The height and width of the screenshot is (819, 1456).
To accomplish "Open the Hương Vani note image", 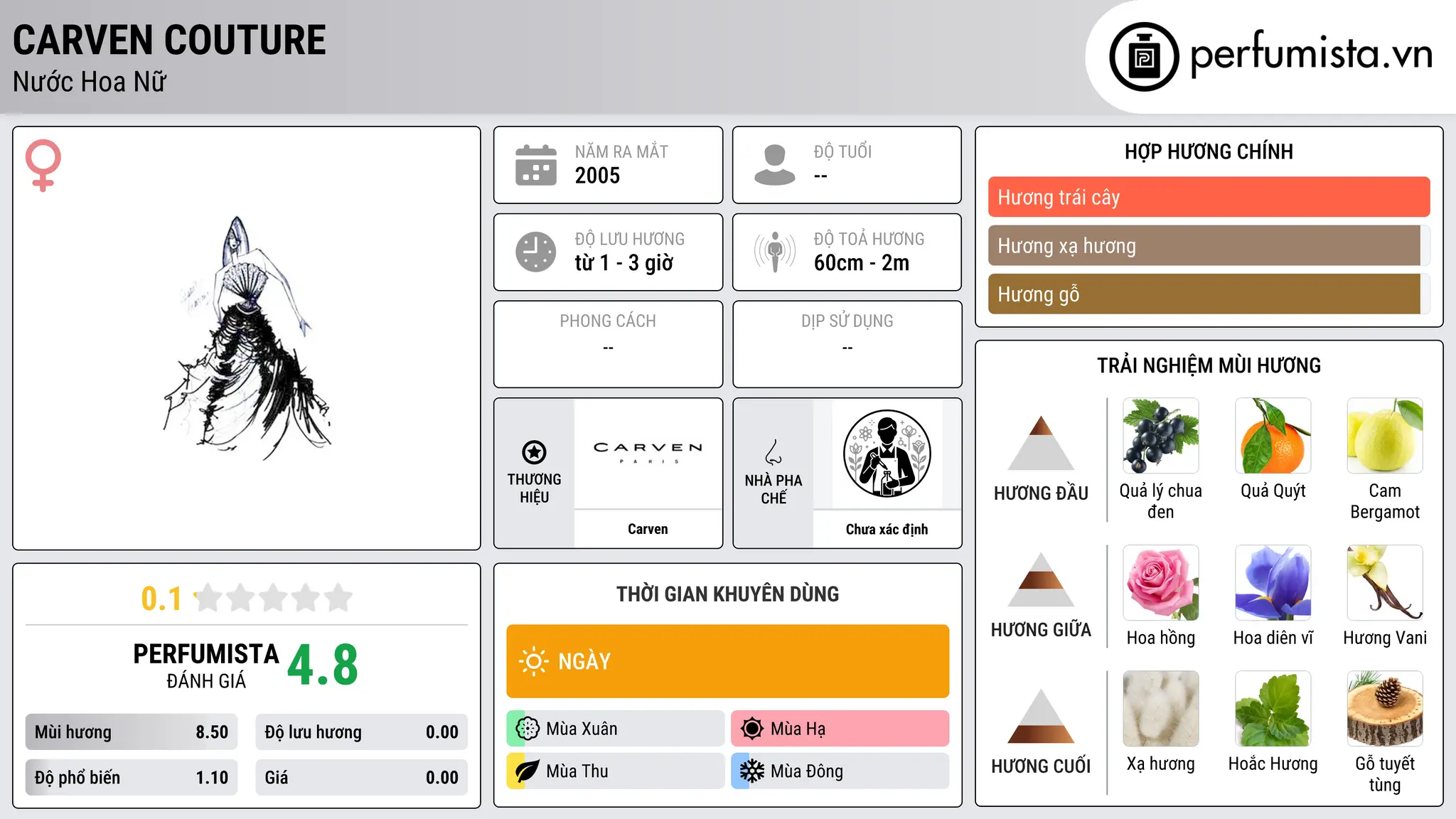I will click(x=1385, y=583).
